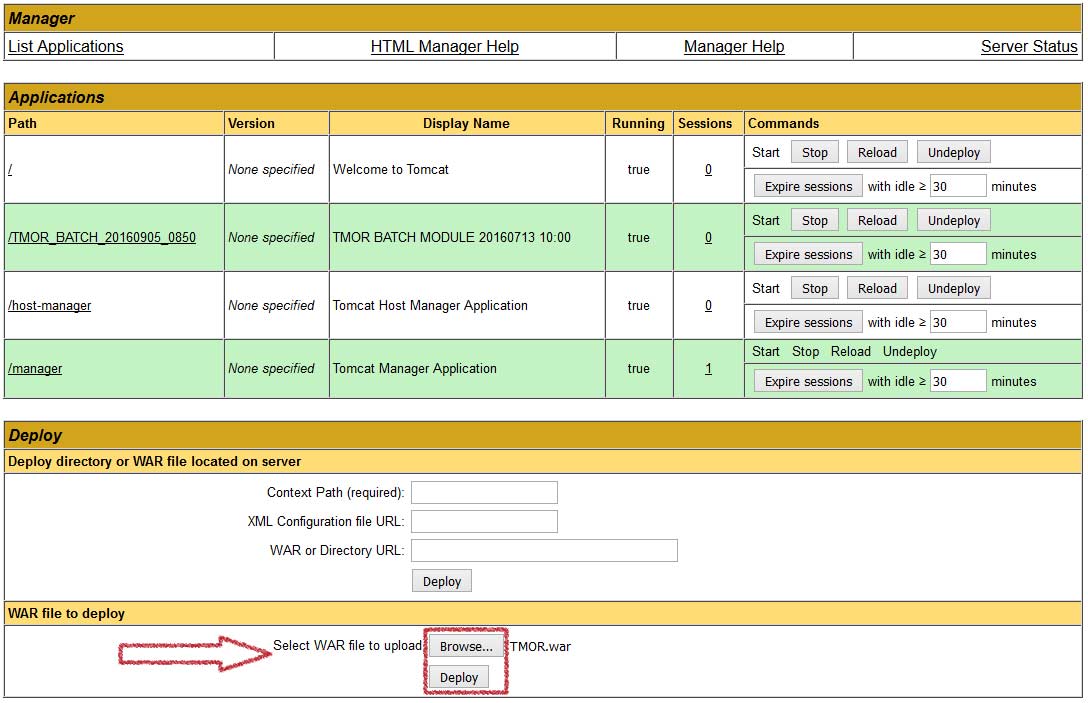This screenshot has height=703, width=1088.
Task: Click Deploy under WAR or Directory URL
Action: 442,581
